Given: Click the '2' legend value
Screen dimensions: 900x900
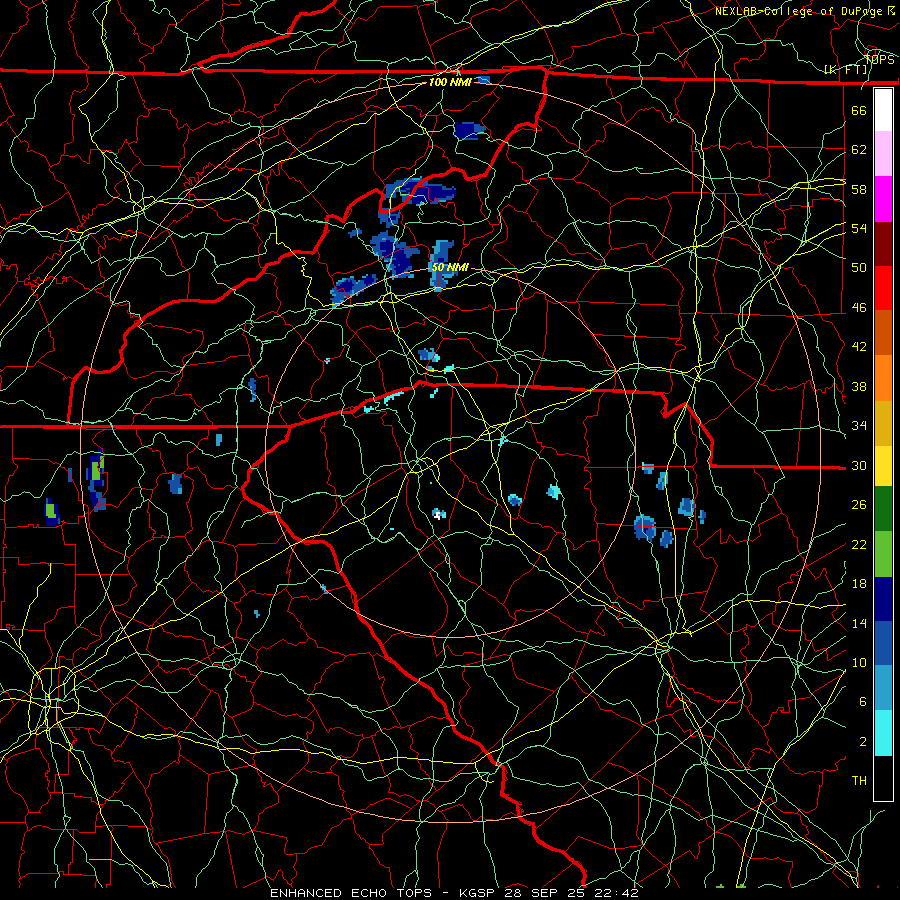Looking at the screenshot, I should 862,742.
